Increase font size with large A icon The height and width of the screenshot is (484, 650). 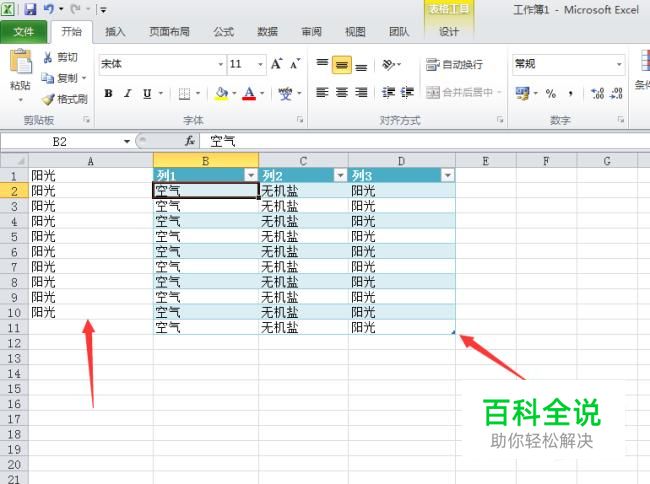(x=276, y=64)
